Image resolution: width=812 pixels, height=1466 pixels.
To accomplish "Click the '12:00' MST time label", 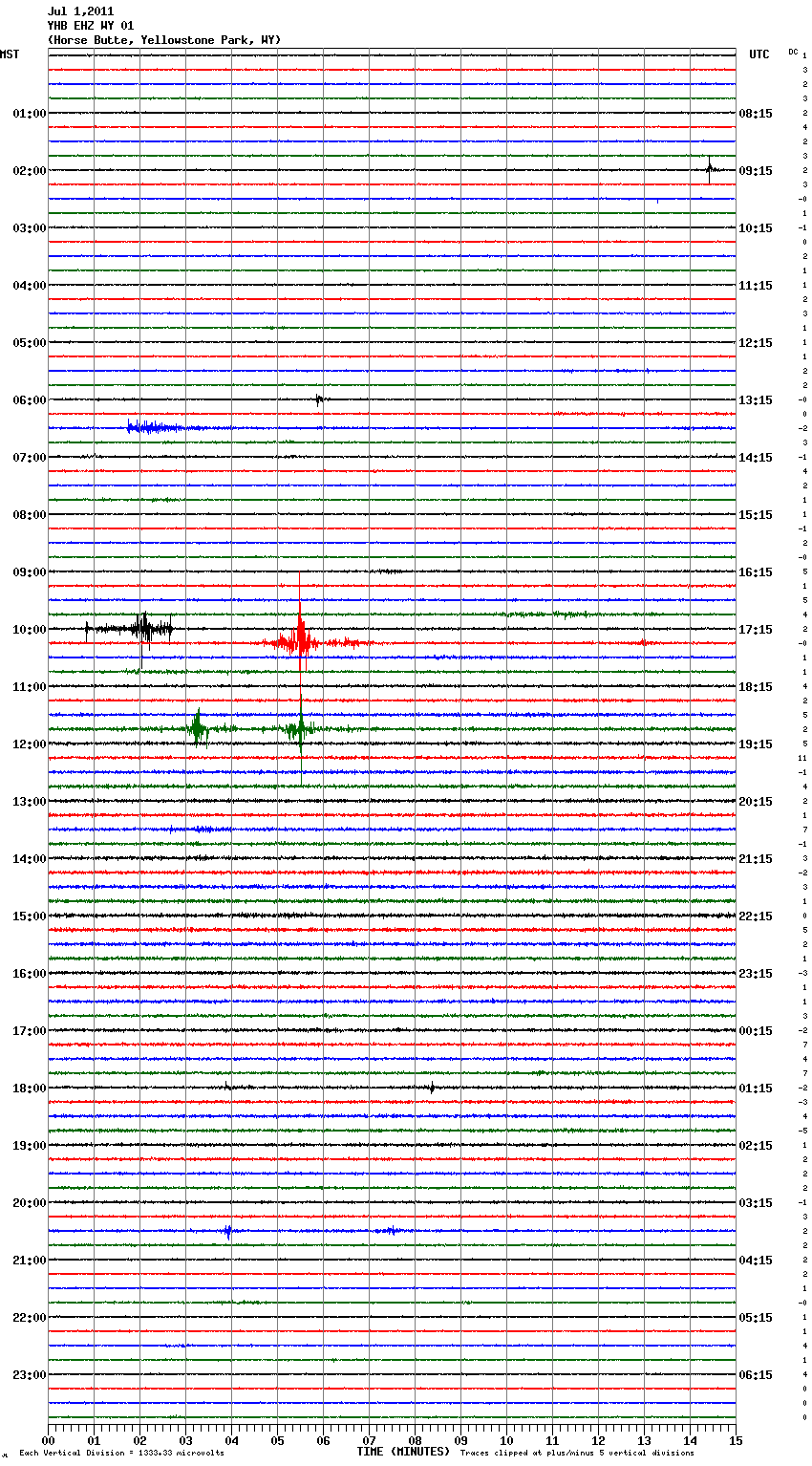I will click(30, 744).
